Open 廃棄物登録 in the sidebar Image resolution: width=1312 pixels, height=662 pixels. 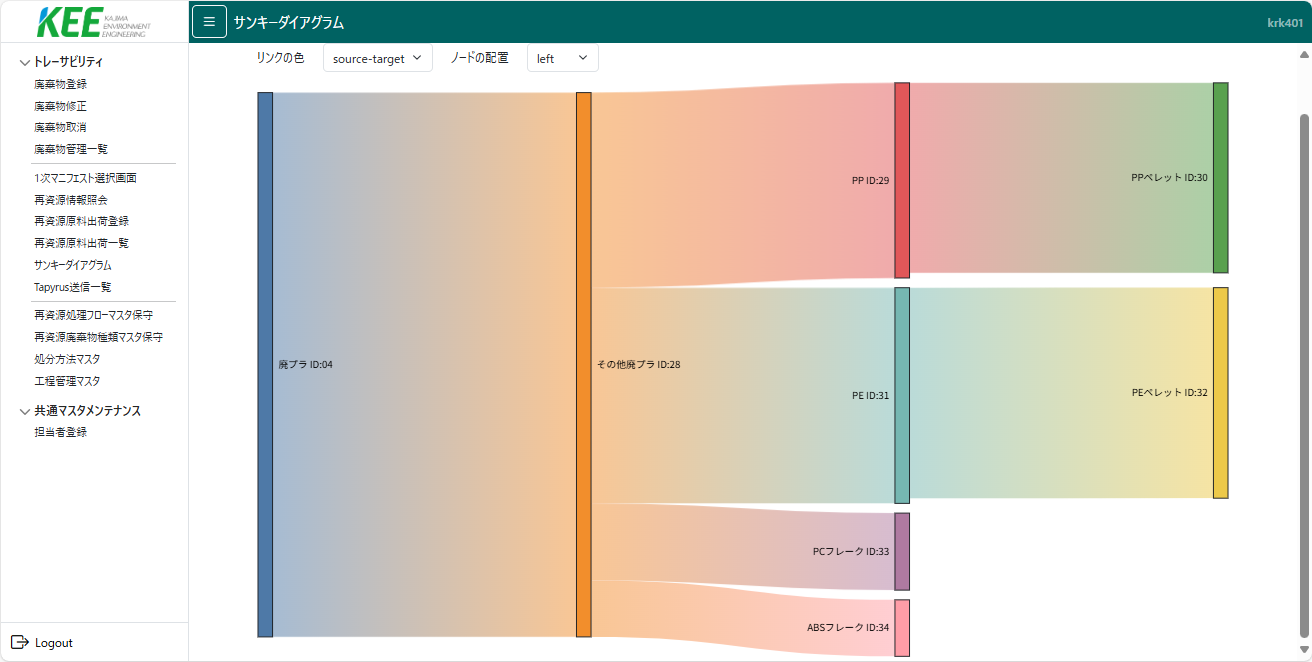60,84
